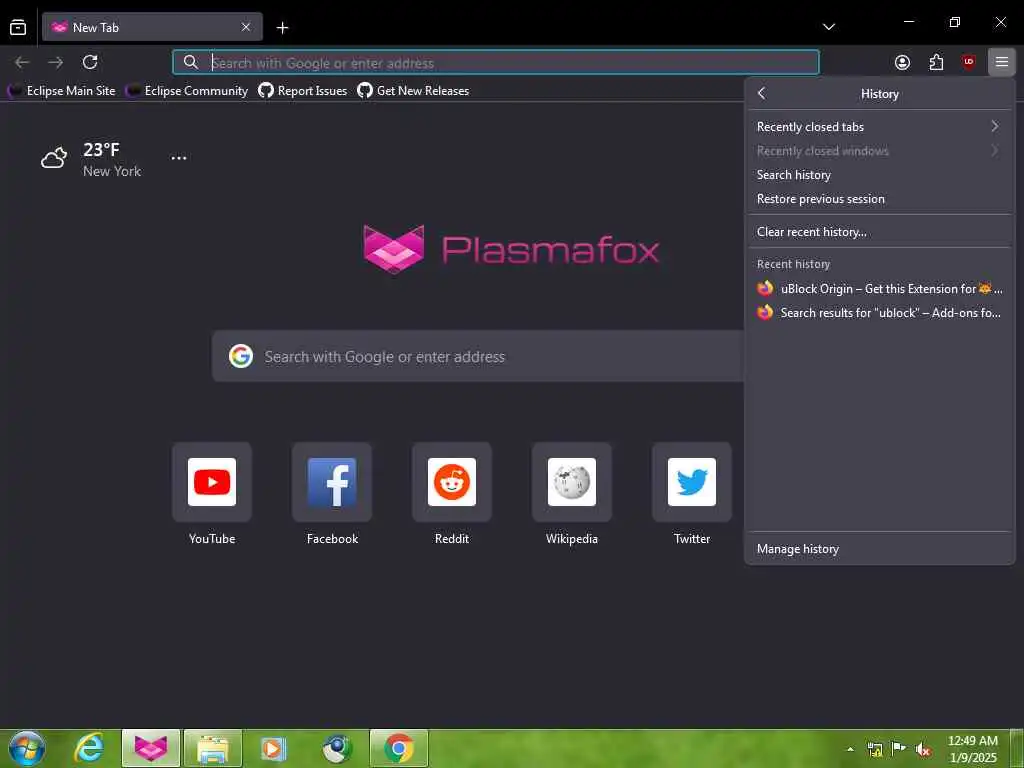
Task: Open Get New Releases bookmark
Action: (413, 91)
